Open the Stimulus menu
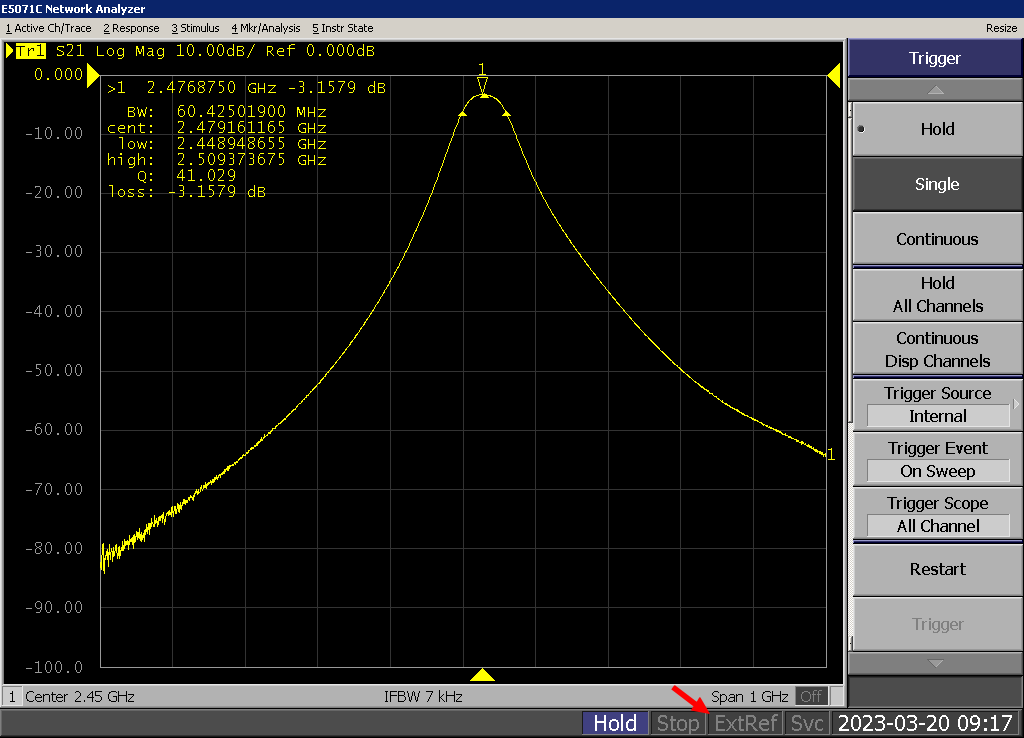 tap(195, 28)
